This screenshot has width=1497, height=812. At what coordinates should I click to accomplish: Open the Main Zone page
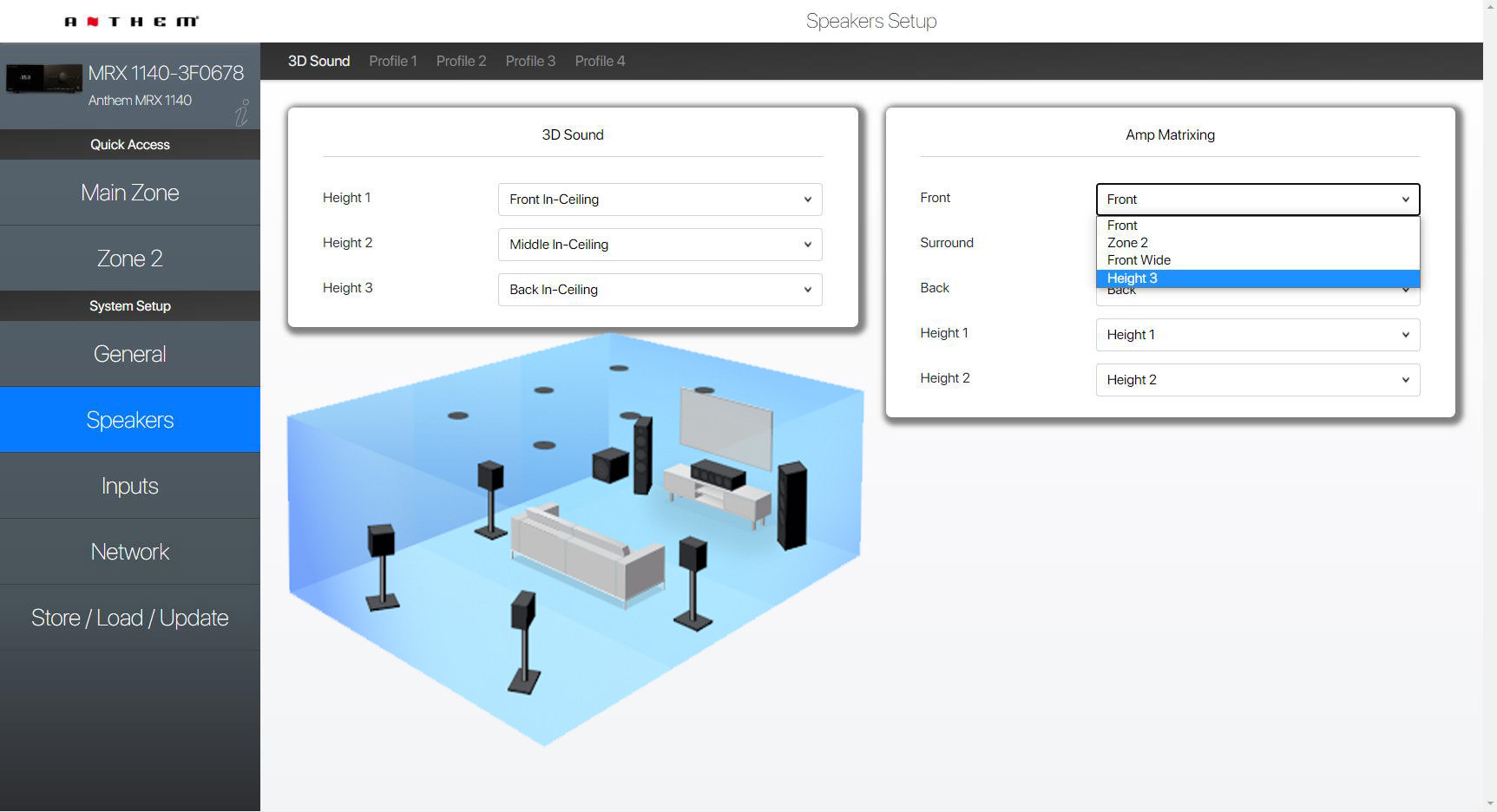(130, 193)
